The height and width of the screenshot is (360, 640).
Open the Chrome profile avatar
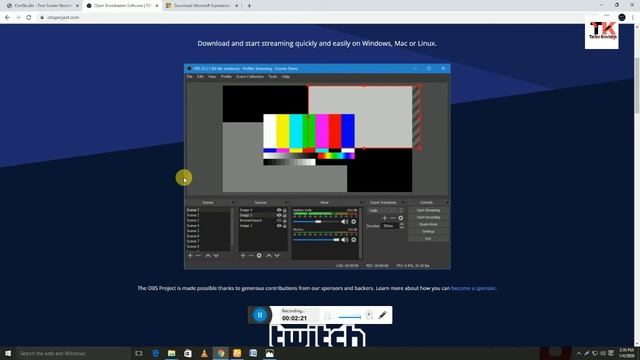[622, 18]
